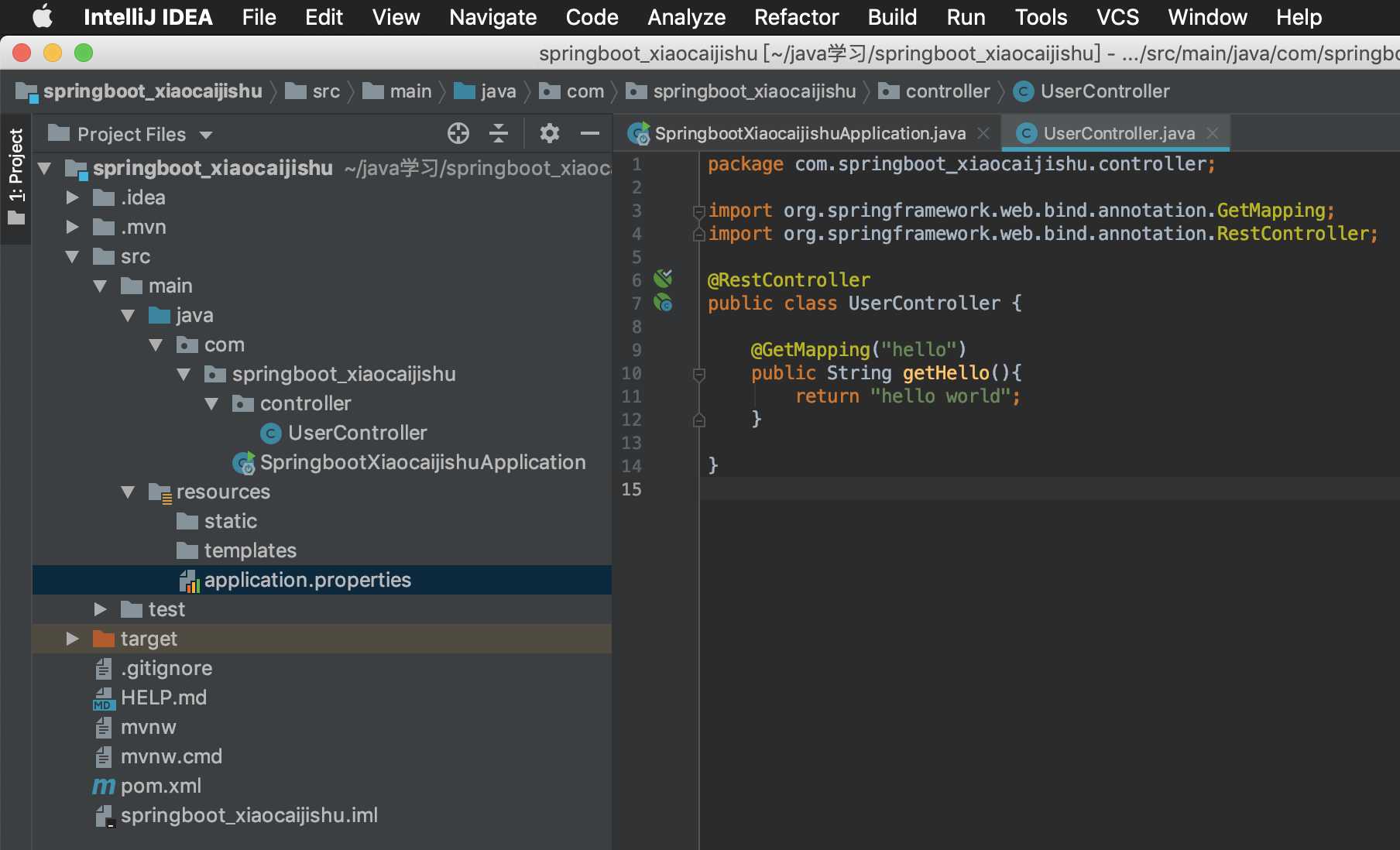Open the File menu
Image resolution: width=1400 pixels, height=850 pixels.
coord(259,17)
